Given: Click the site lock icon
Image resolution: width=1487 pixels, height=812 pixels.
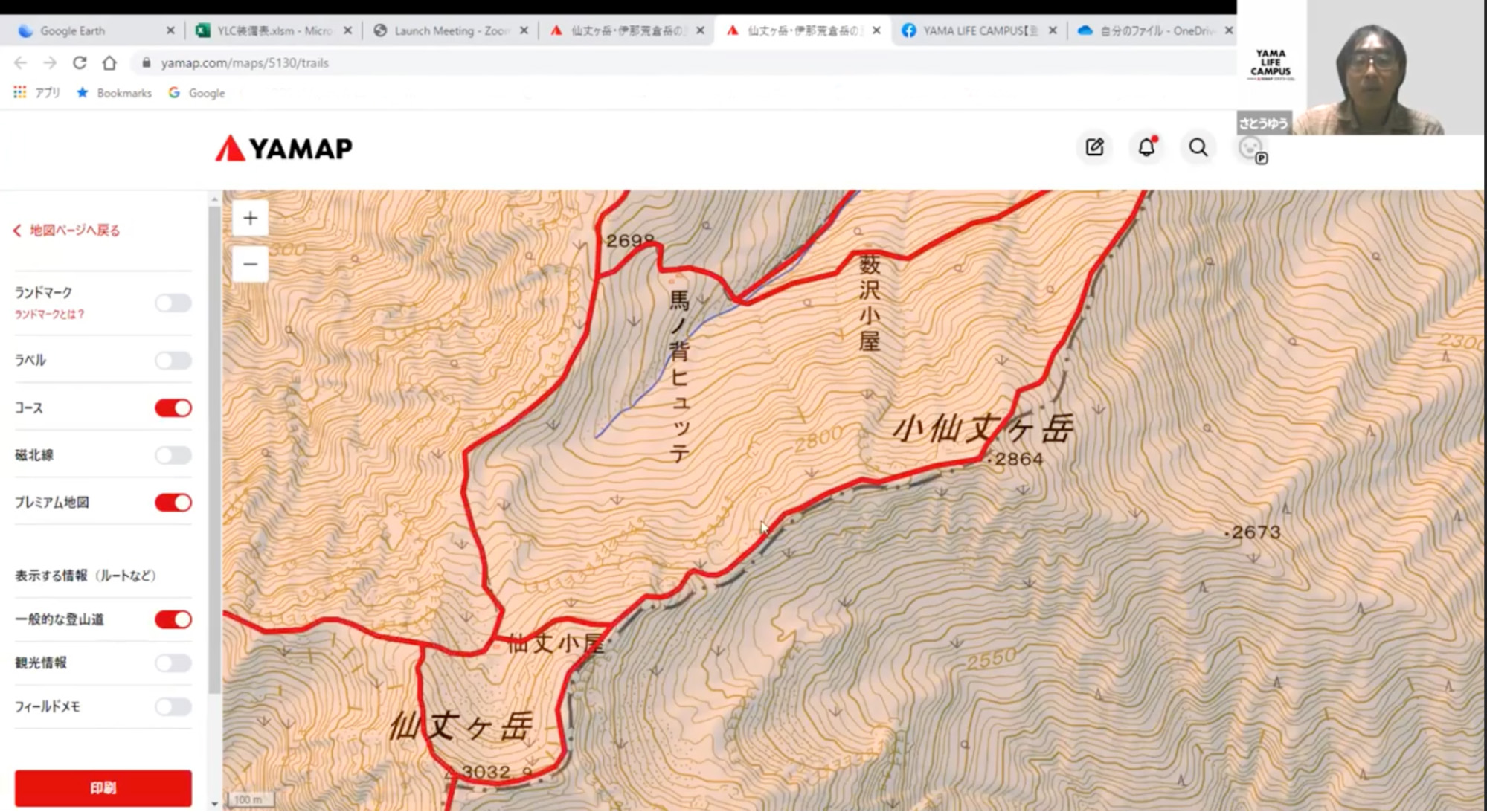Looking at the screenshot, I should pos(146,62).
